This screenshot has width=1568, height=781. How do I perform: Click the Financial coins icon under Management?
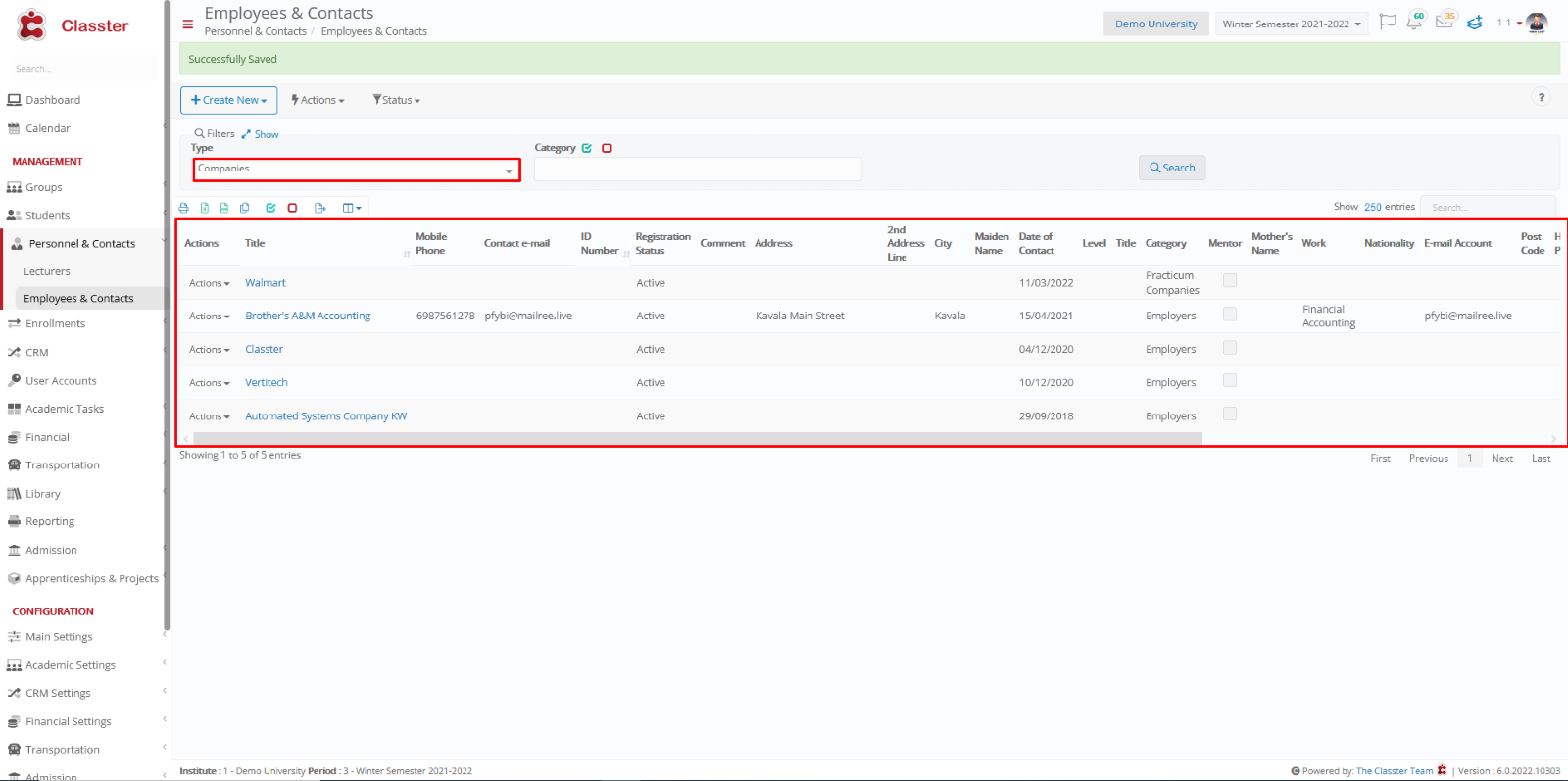(14, 438)
